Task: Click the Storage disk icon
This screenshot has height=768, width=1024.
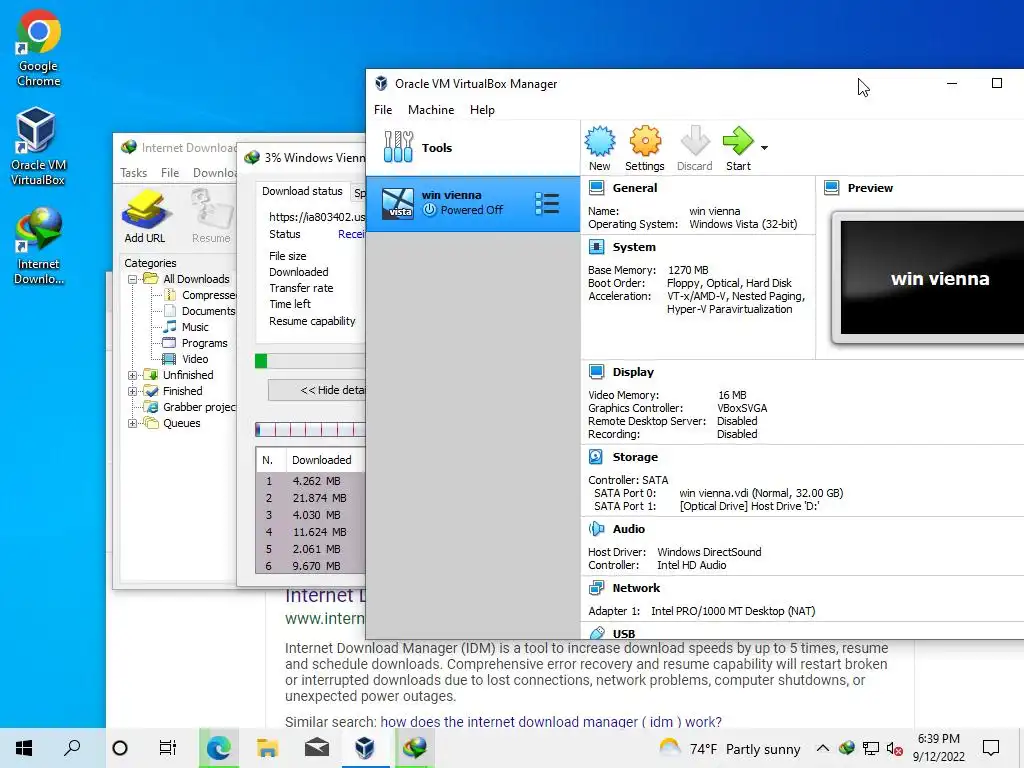Action: pyautogui.click(x=596, y=456)
